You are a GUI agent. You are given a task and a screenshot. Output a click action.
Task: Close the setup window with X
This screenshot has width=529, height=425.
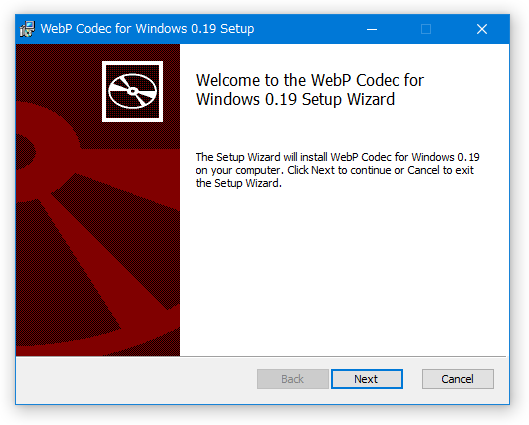(482, 29)
